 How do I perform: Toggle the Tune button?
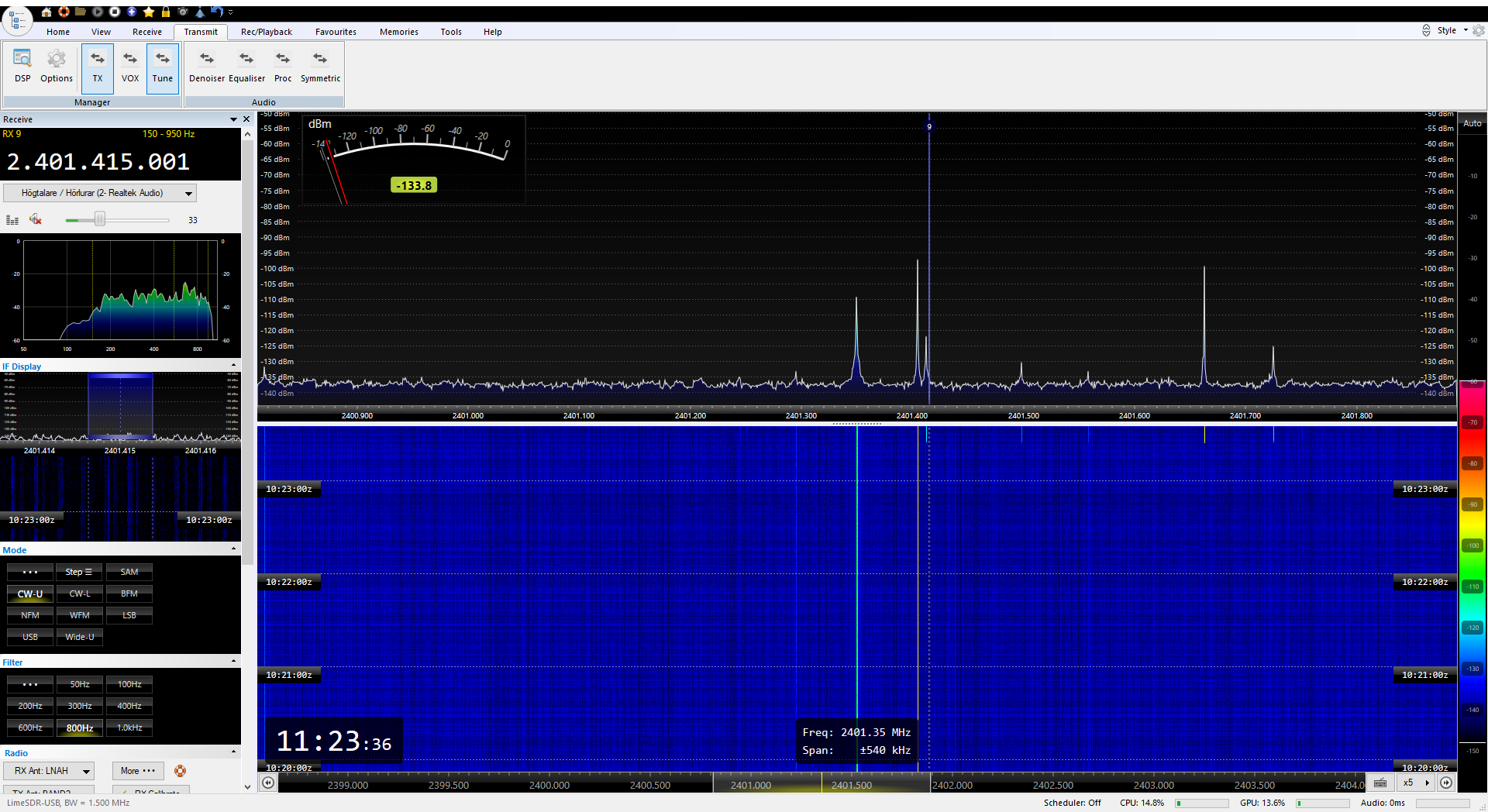point(163,67)
